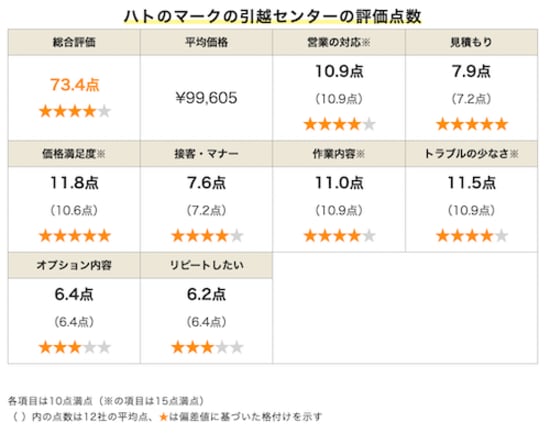Click the star rating under 73.4点
The image size is (550, 433).
pyautogui.click(x=75, y=111)
